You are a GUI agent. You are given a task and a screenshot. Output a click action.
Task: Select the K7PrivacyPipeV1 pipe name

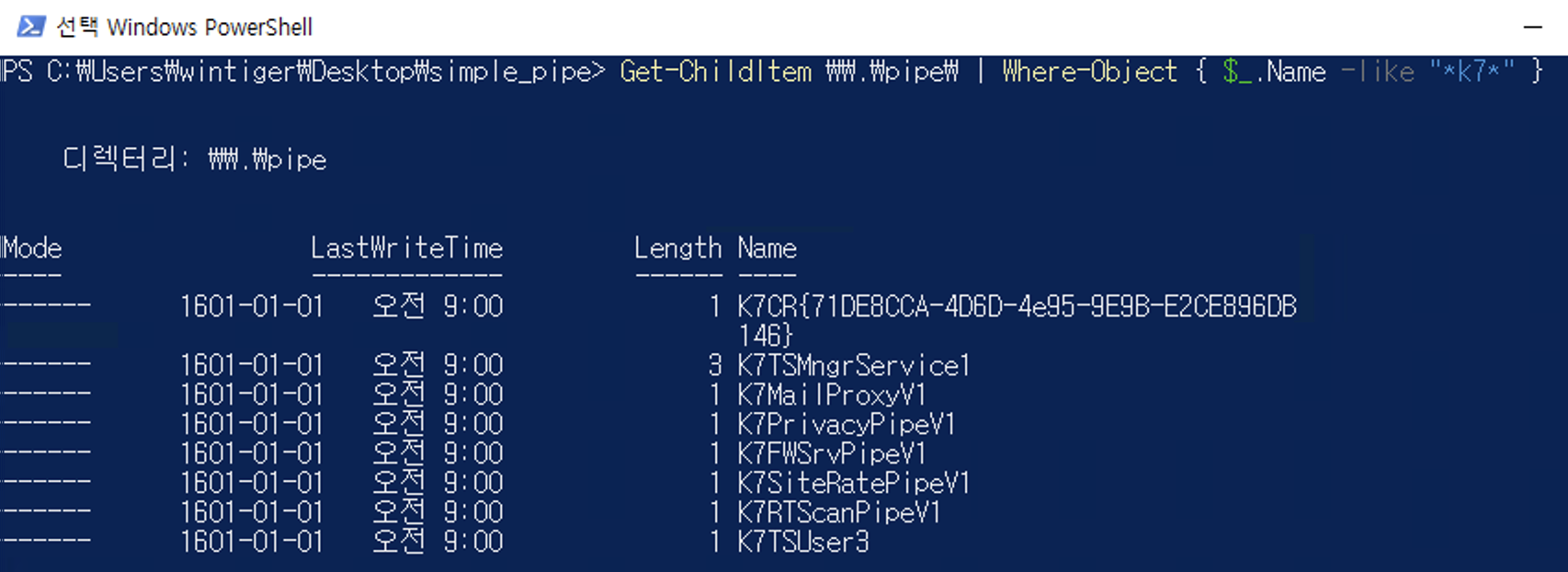pyautogui.click(x=846, y=425)
